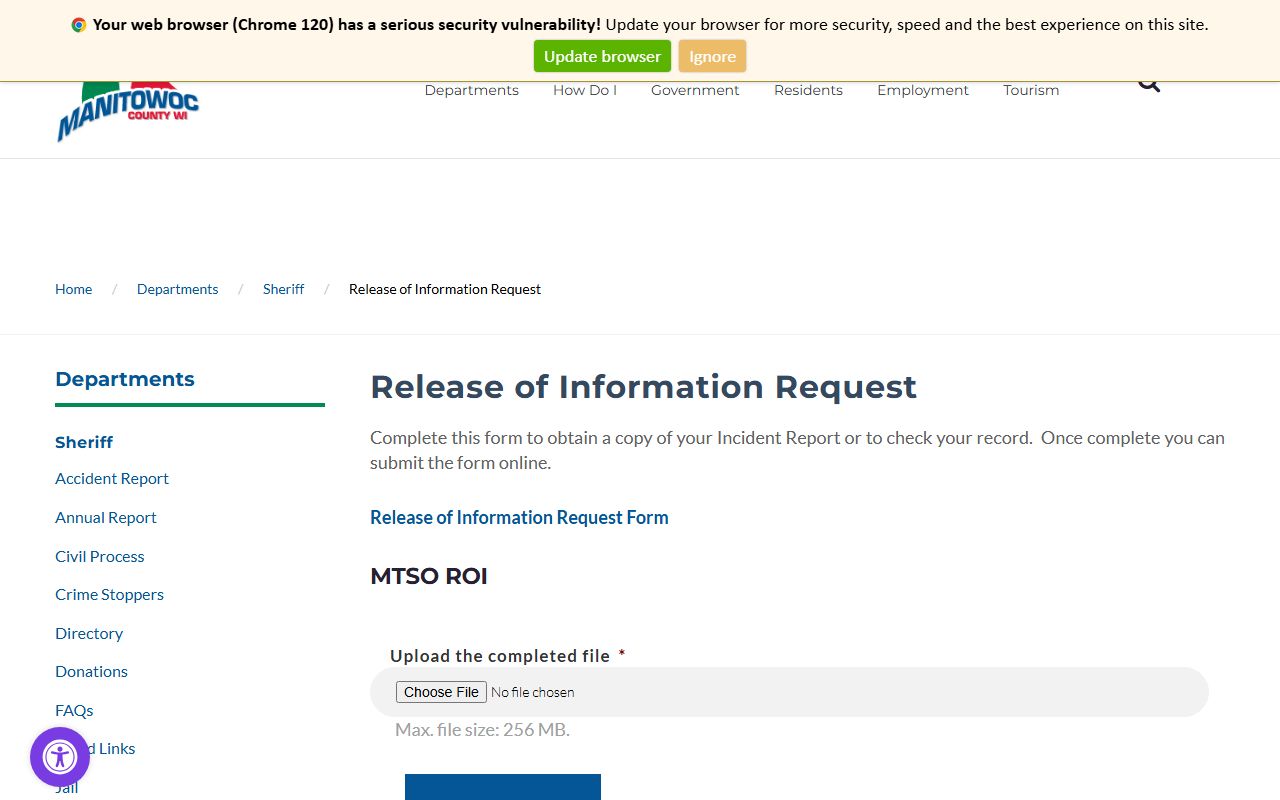Open Civil Process in sidebar
1280x800 pixels.
(x=100, y=556)
